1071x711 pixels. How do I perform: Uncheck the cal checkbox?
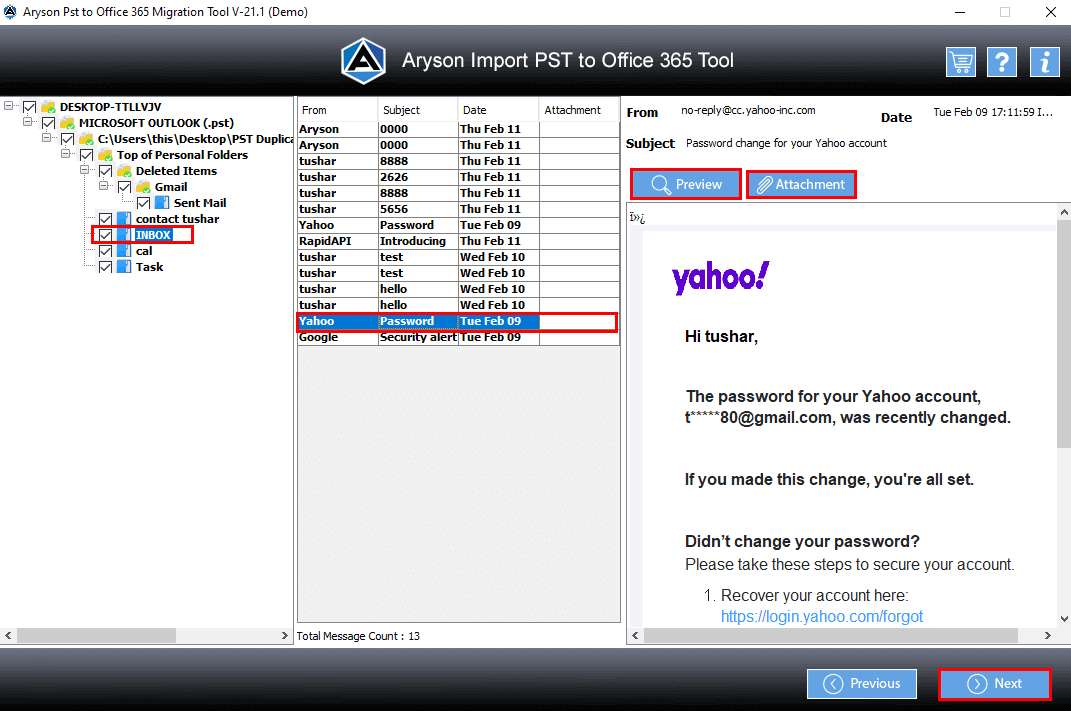pyautogui.click(x=106, y=251)
